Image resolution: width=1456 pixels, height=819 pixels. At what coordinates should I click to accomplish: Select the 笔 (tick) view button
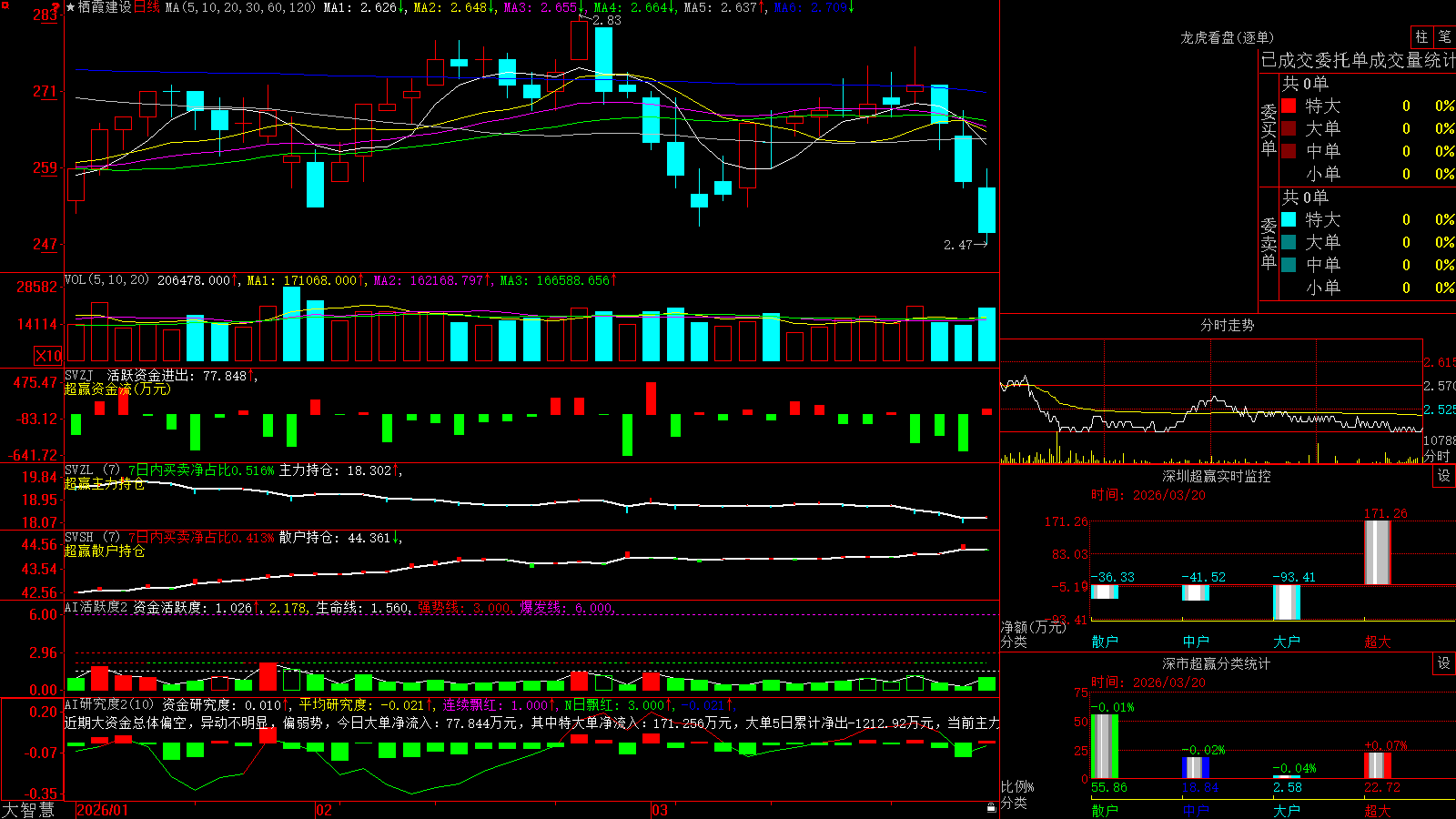(1444, 36)
